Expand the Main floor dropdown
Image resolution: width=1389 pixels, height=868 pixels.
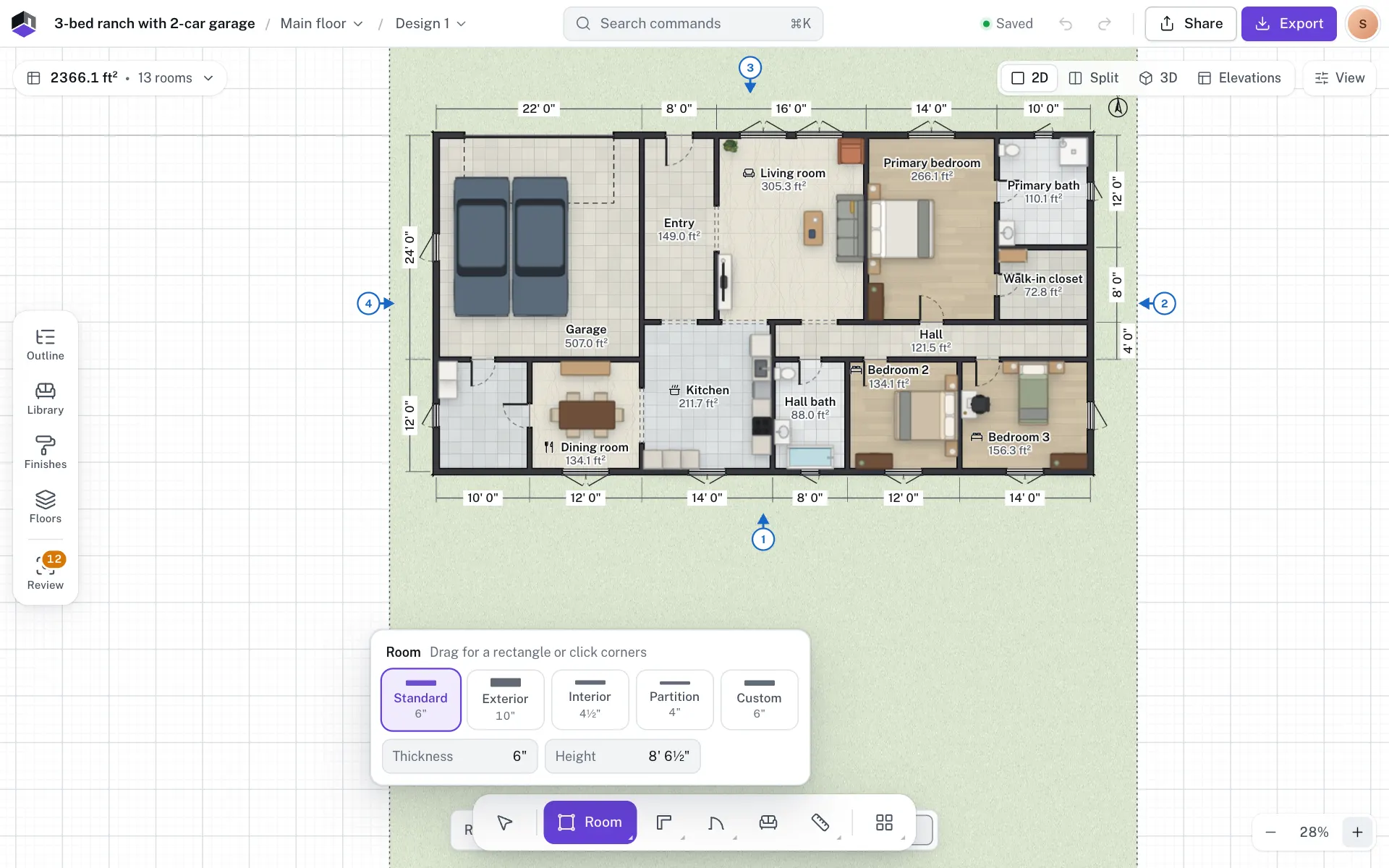coord(322,24)
